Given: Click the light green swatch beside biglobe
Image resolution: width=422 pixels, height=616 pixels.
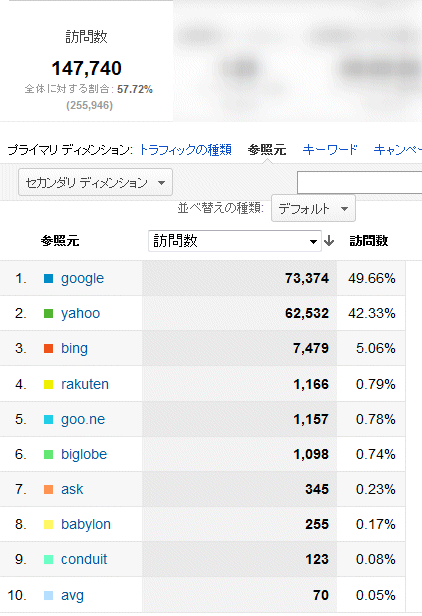Looking at the screenshot, I should click(48, 455).
